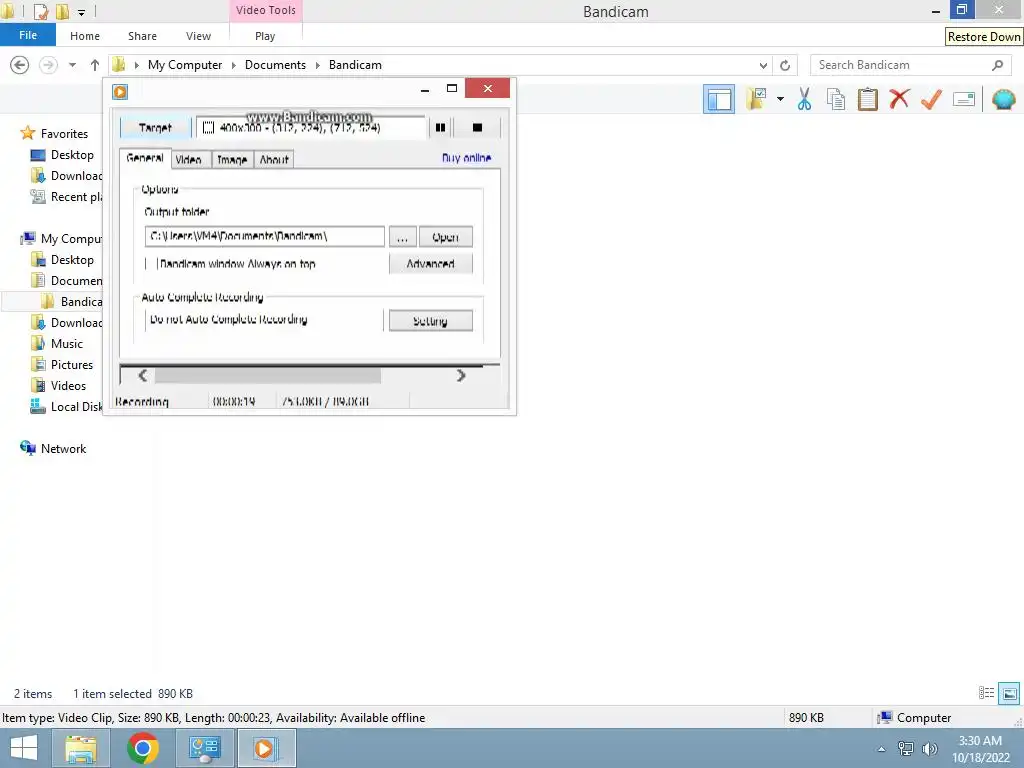Click the right arrow of Bandicam scrollbar

[461, 376]
